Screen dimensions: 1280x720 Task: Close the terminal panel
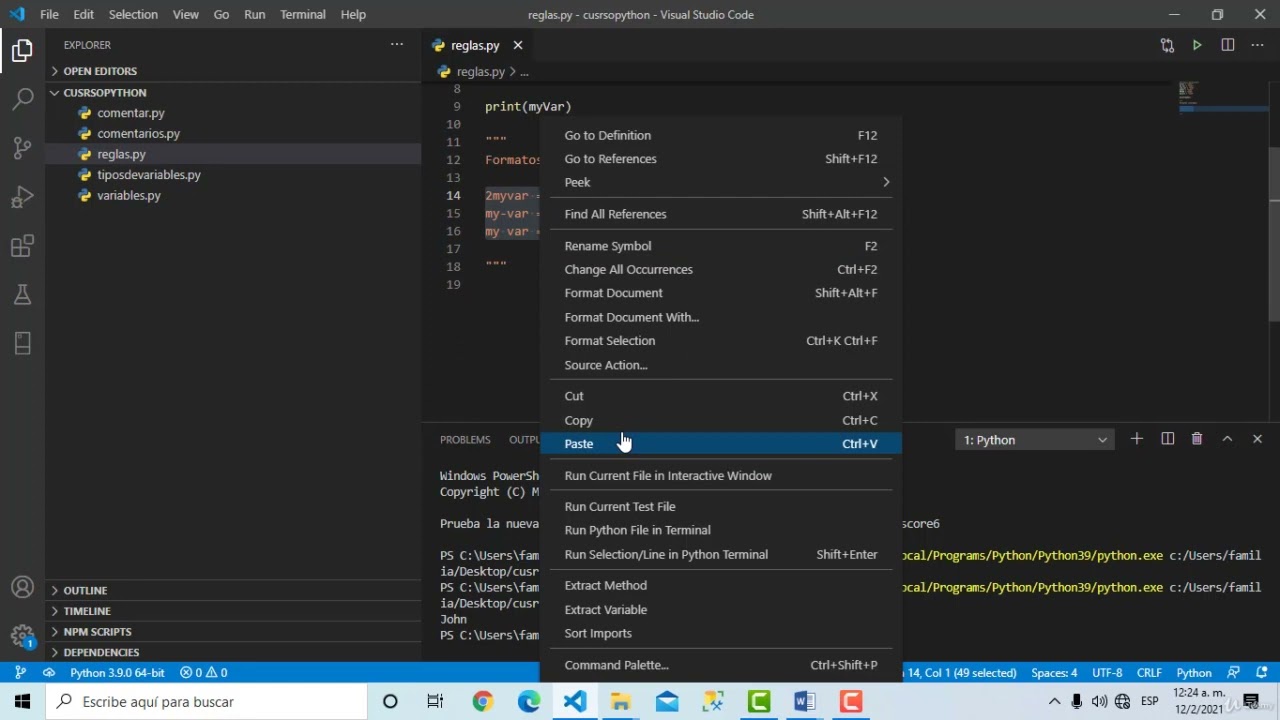pos(1257,439)
